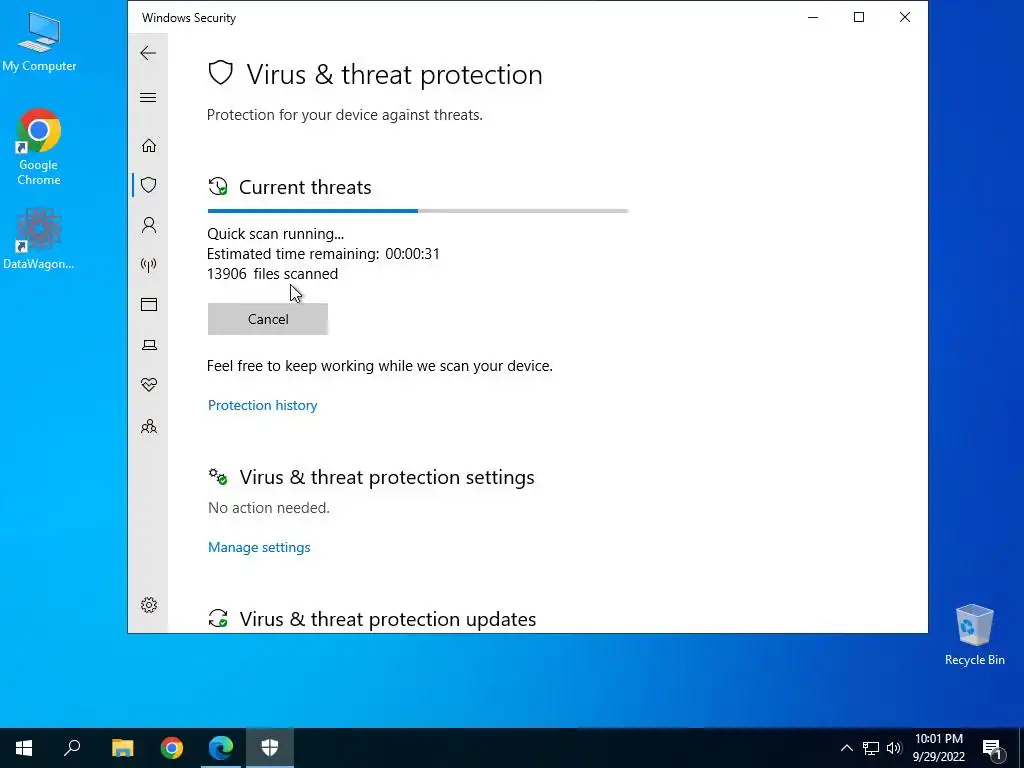
Task: Click the protection updates refresh icon
Action: (x=217, y=618)
